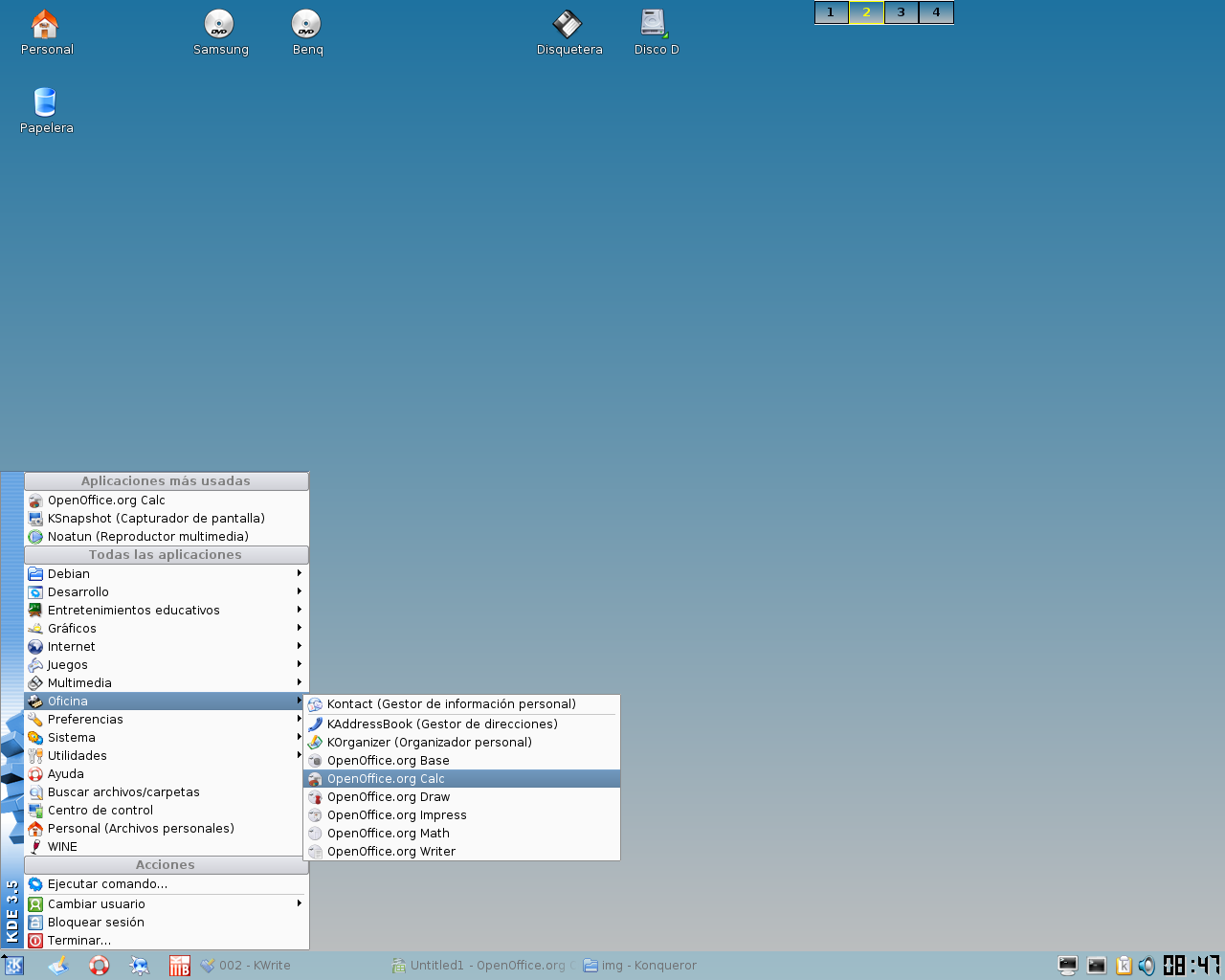Choose Ejecutar comando... in Acciones
Screen dimensions: 1225x980
(107, 884)
